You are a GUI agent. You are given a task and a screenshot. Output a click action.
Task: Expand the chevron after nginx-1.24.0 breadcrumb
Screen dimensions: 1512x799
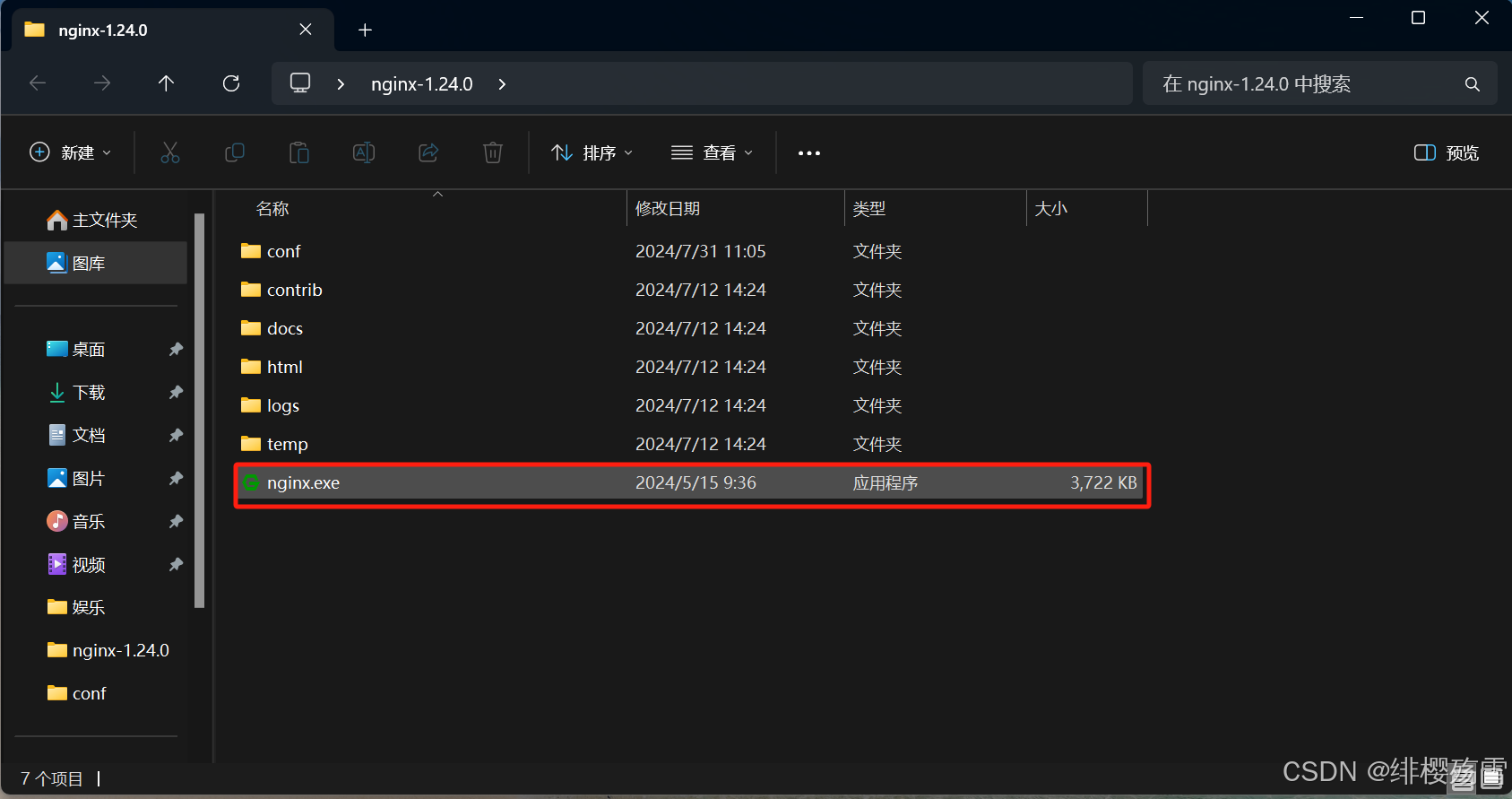coord(502,83)
